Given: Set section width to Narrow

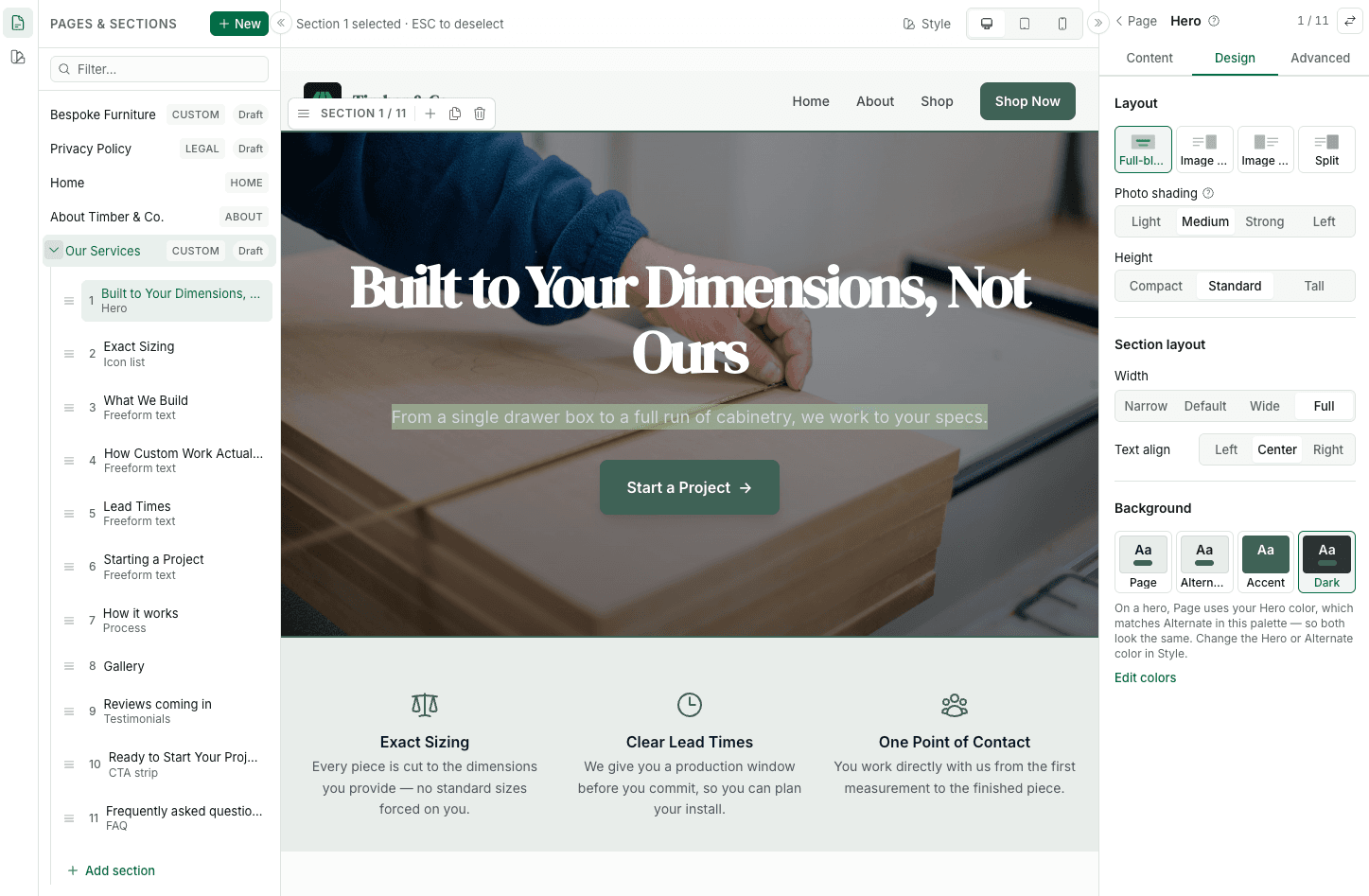Looking at the screenshot, I should (1146, 406).
